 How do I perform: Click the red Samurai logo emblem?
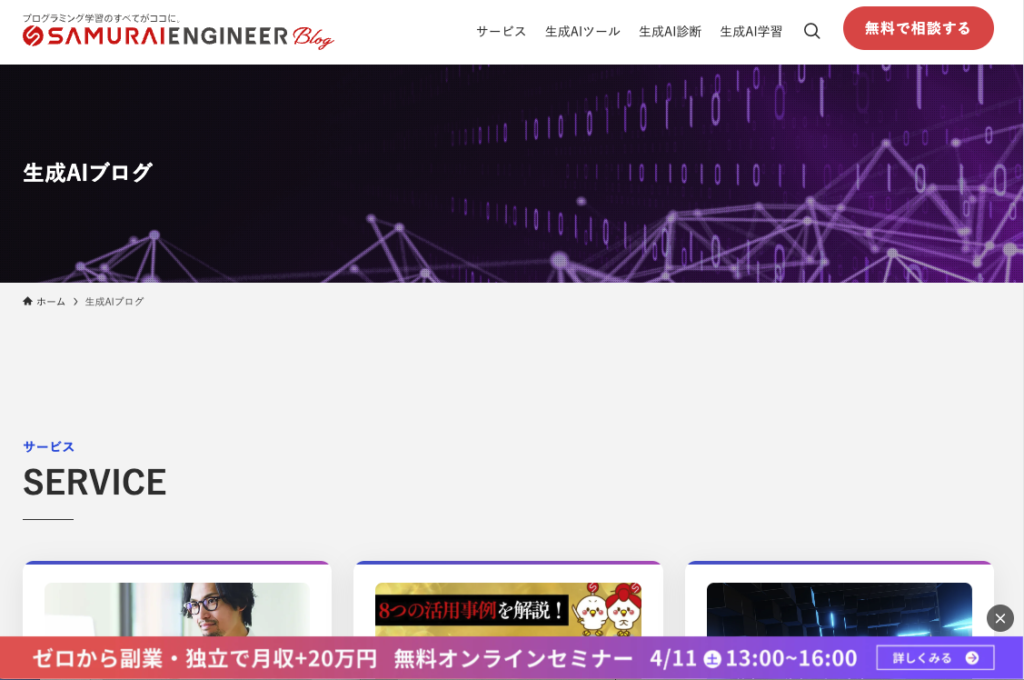[31, 37]
